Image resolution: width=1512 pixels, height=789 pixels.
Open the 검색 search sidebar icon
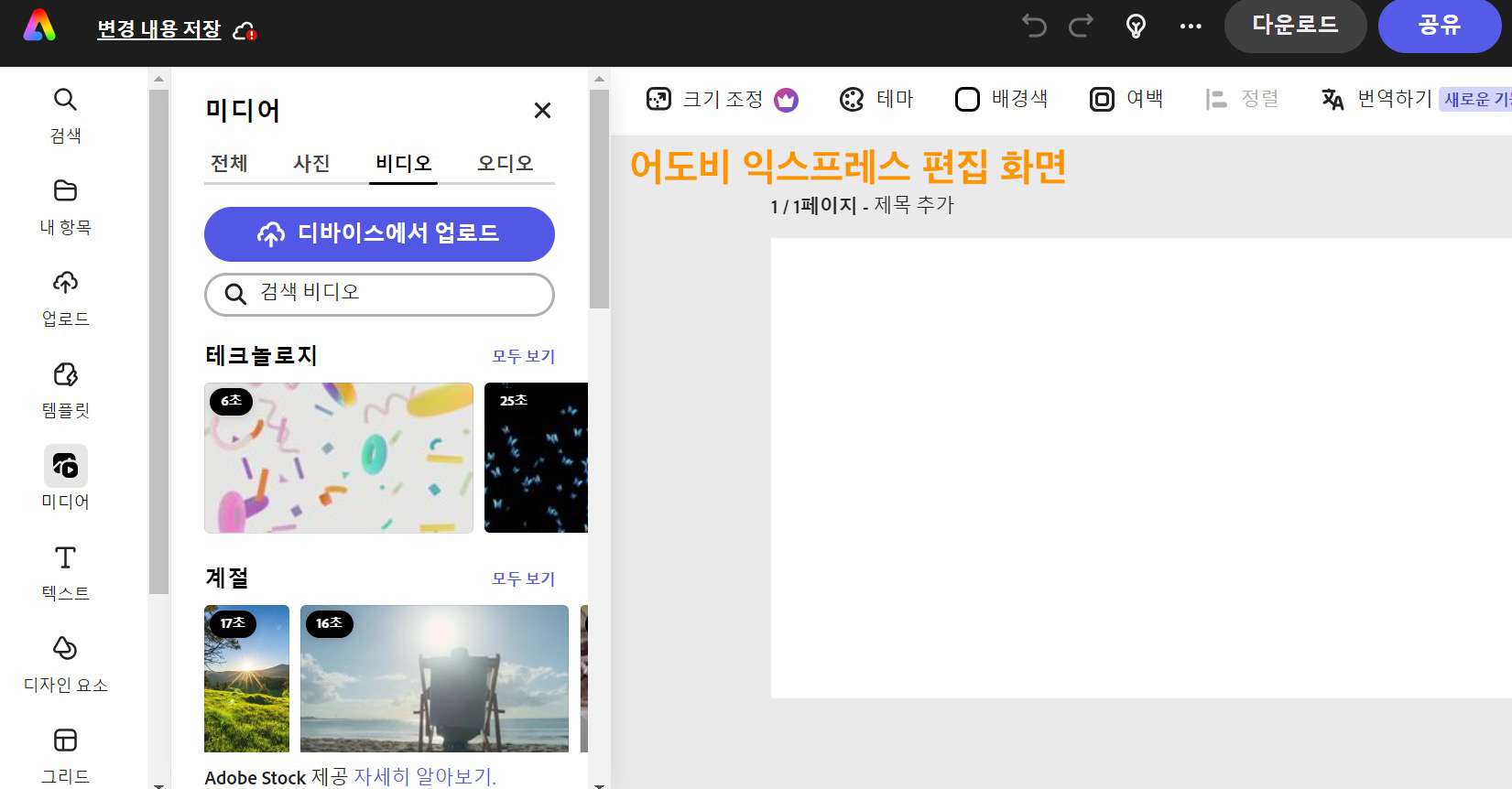(x=65, y=115)
